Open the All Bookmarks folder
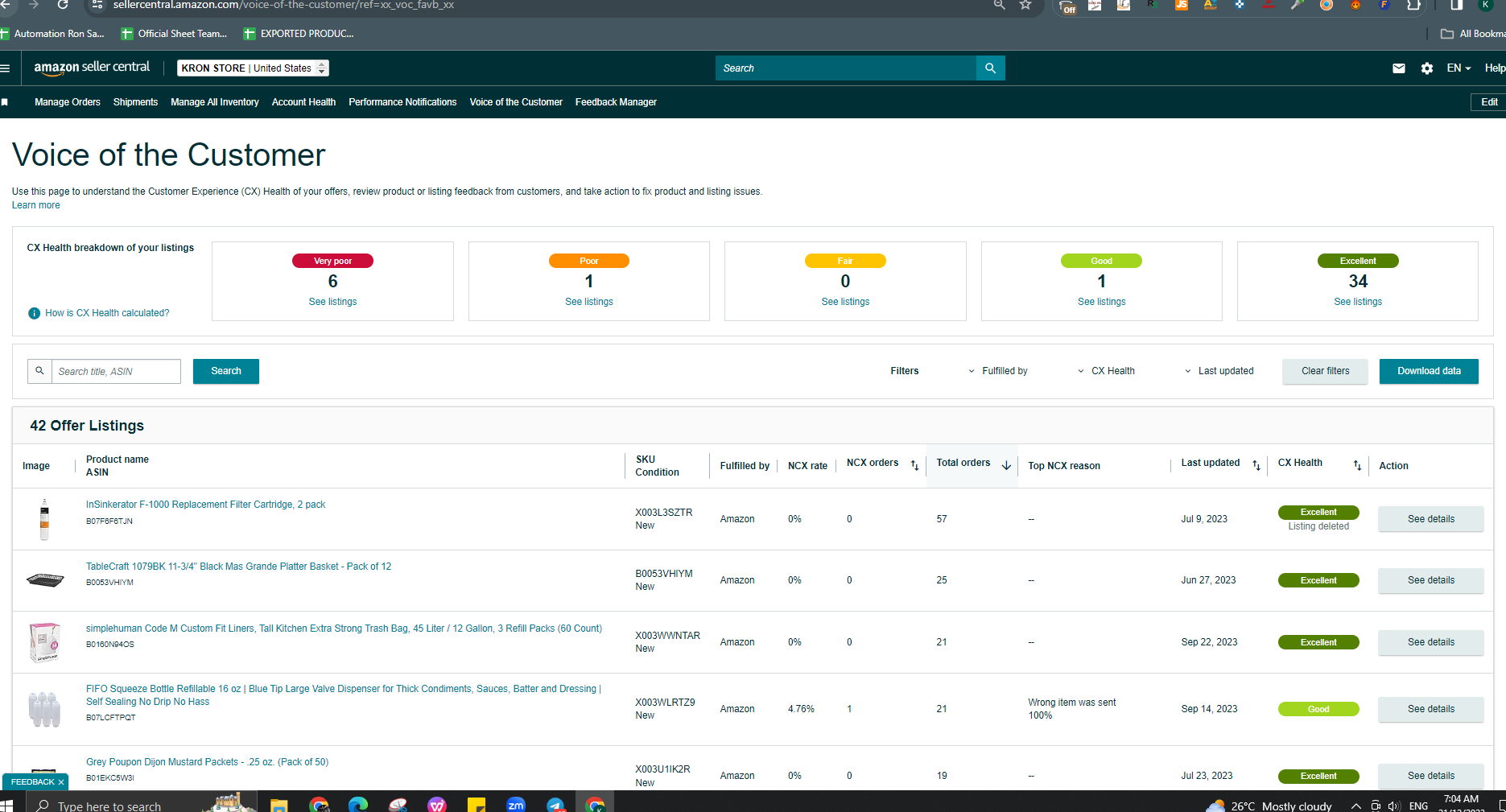The image size is (1506, 812). pos(1473,34)
